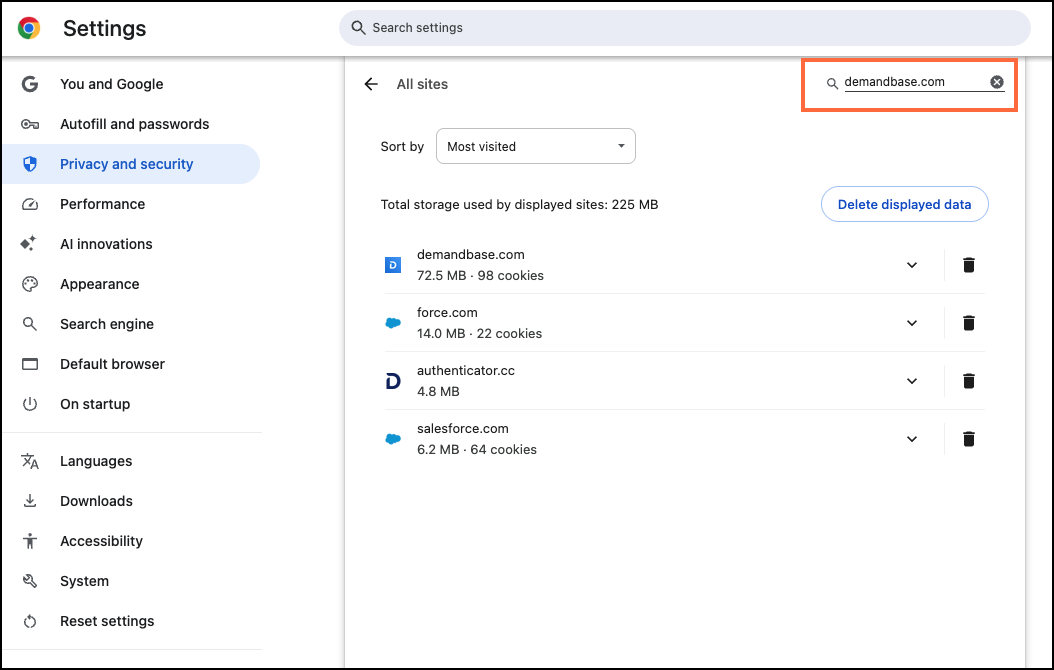Click the wrench System icon
This screenshot has height=670, width=1054.
[30, 581]
